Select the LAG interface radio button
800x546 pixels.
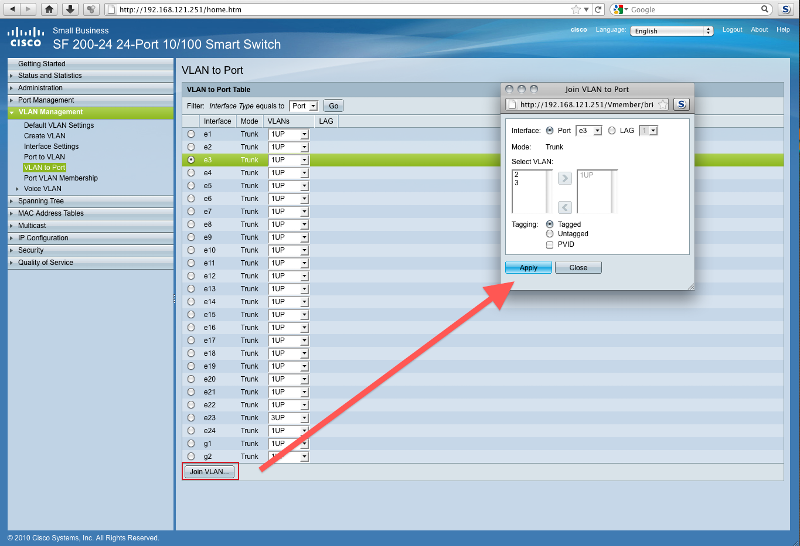point(612,130)
